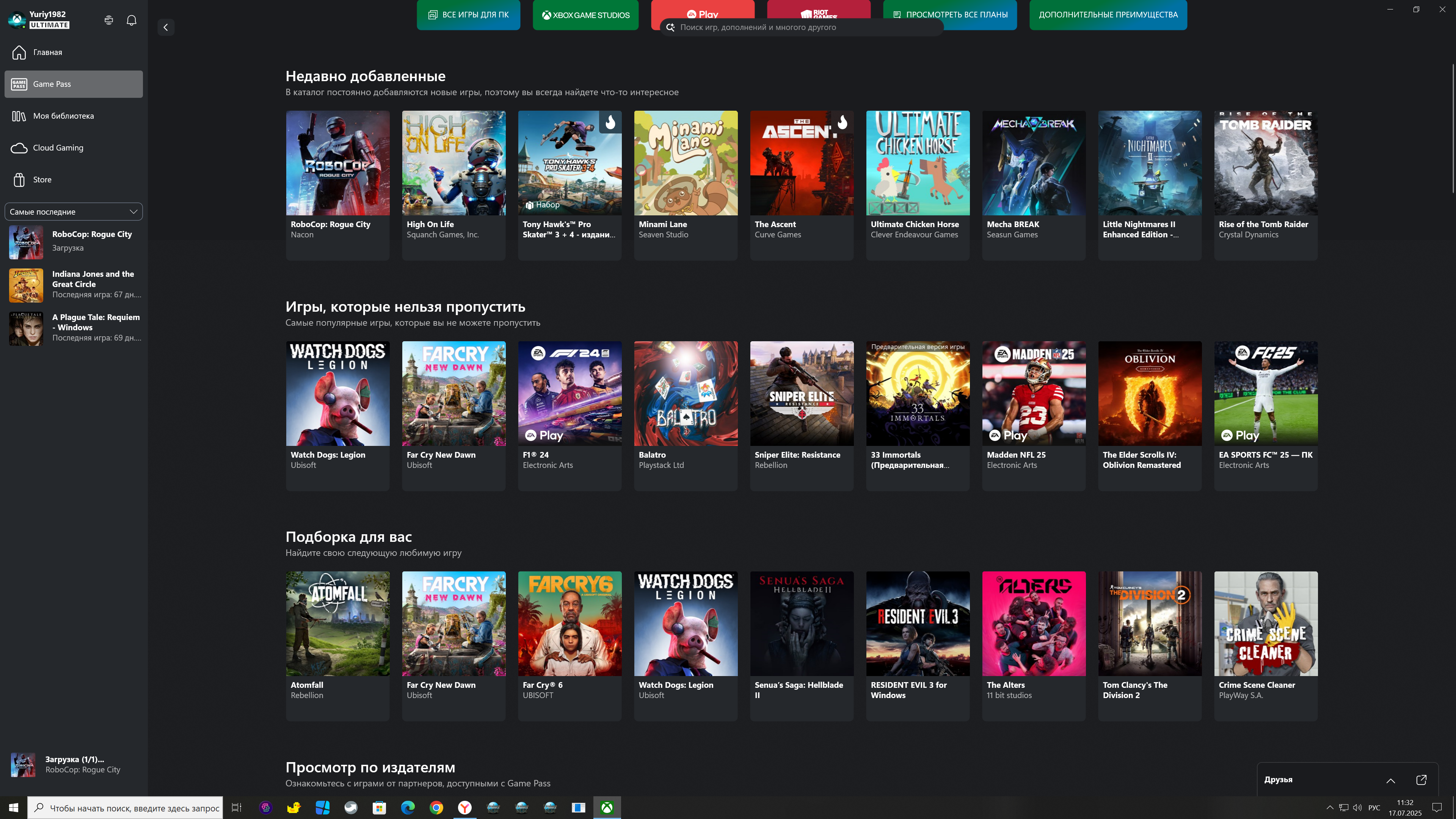1456x819 pixels.
Task: Open Oblivion Remastered game card
Action: (x=1150, y=416)
